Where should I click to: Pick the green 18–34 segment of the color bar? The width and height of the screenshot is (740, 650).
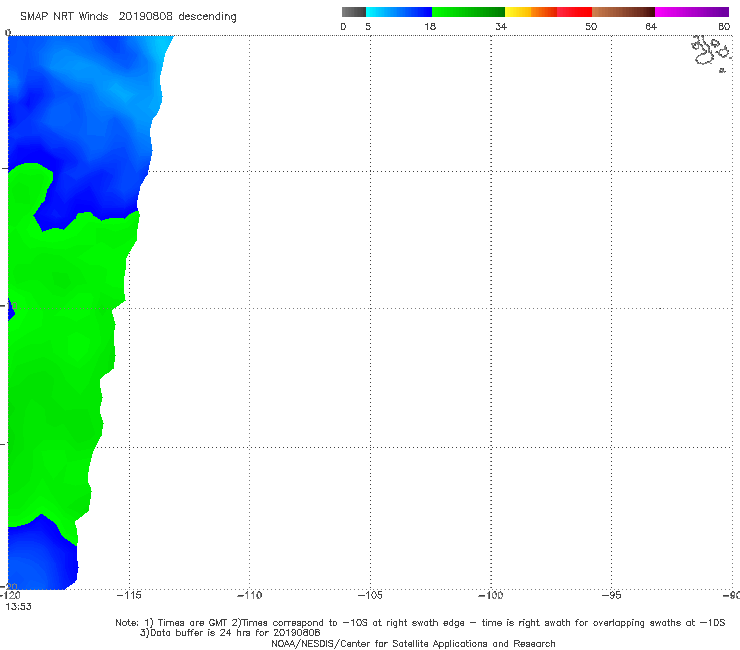[468, 12]
